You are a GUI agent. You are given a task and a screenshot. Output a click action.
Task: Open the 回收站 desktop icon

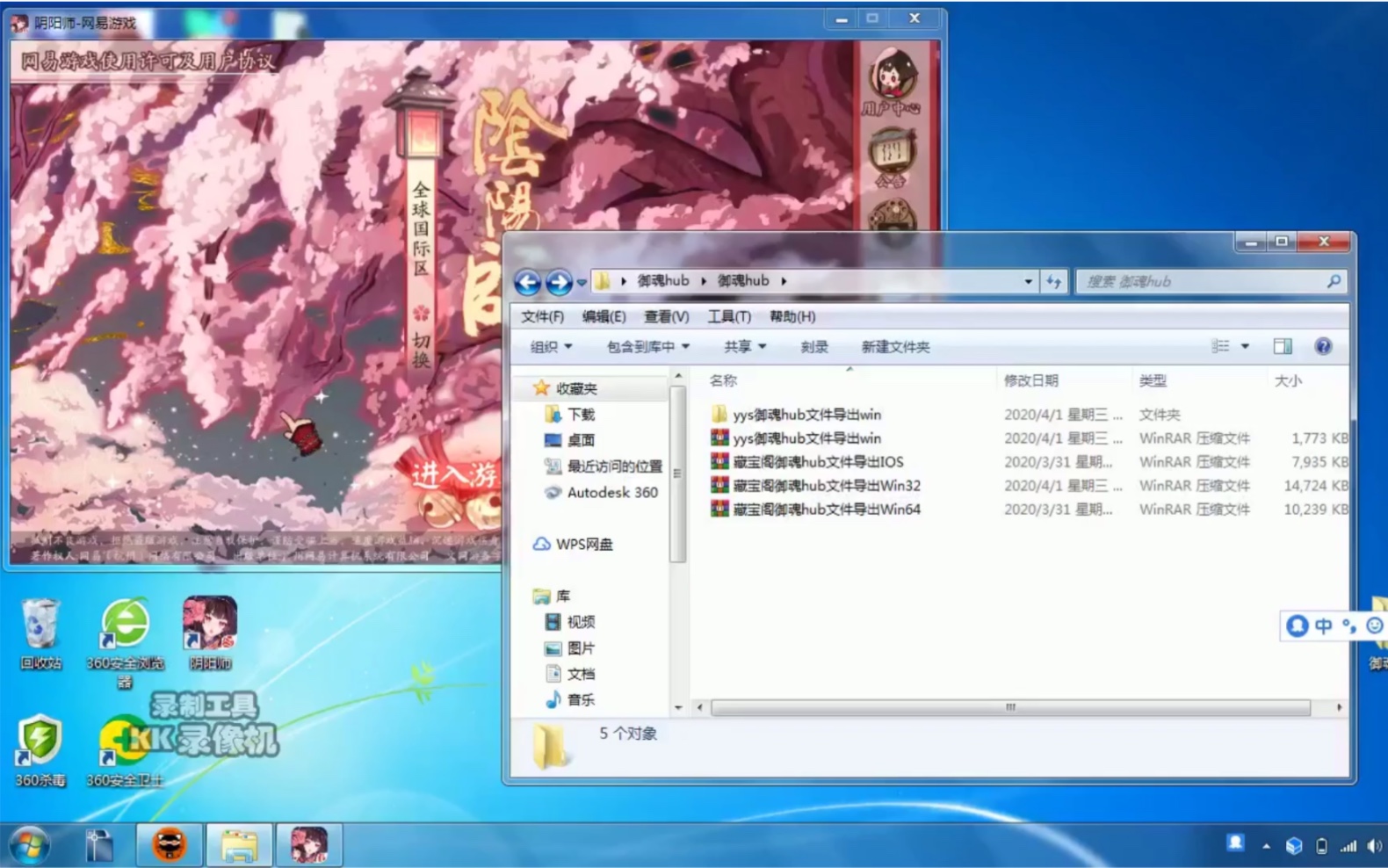(40, 634)
